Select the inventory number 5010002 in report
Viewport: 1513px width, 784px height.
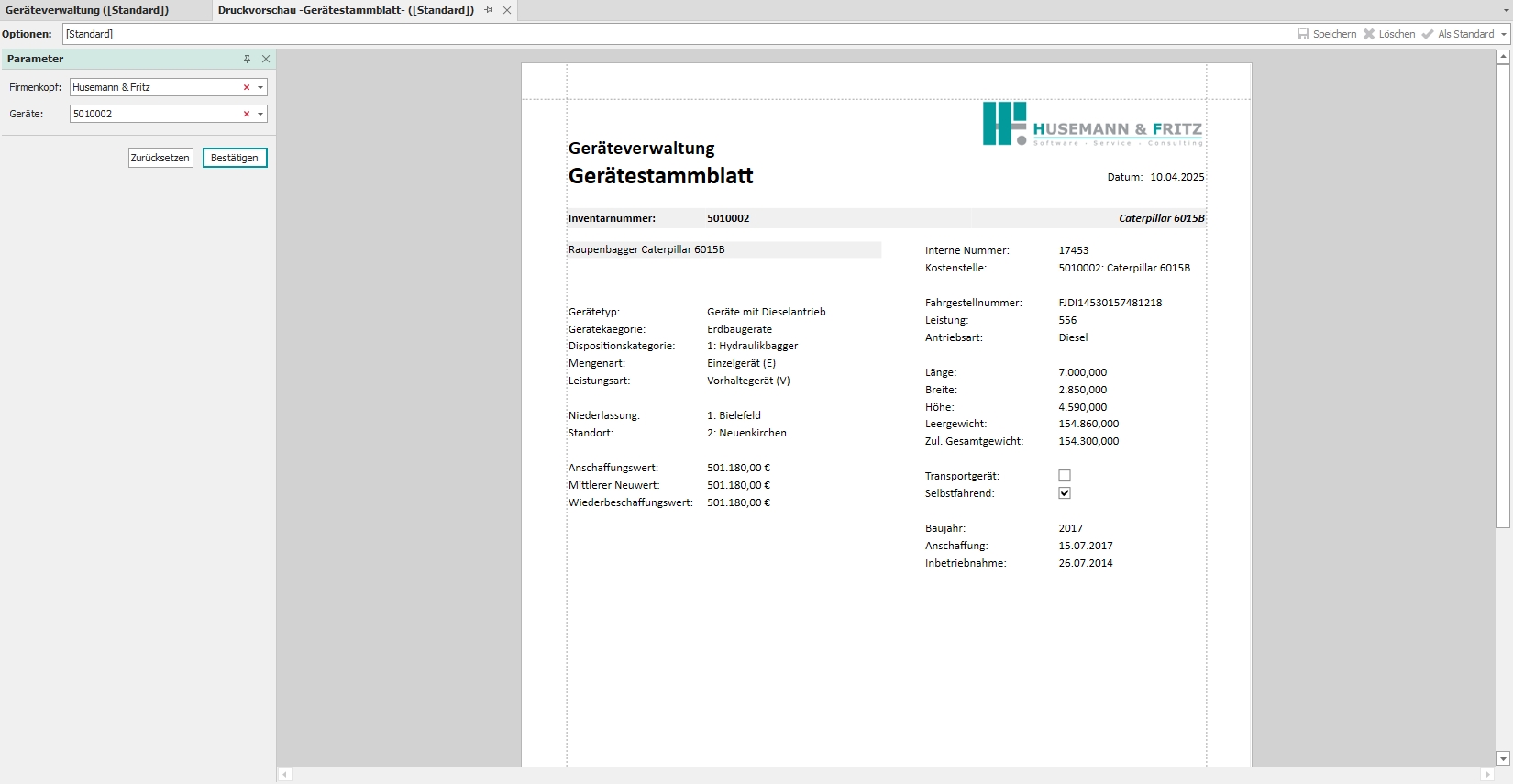(x=728, y=218)
